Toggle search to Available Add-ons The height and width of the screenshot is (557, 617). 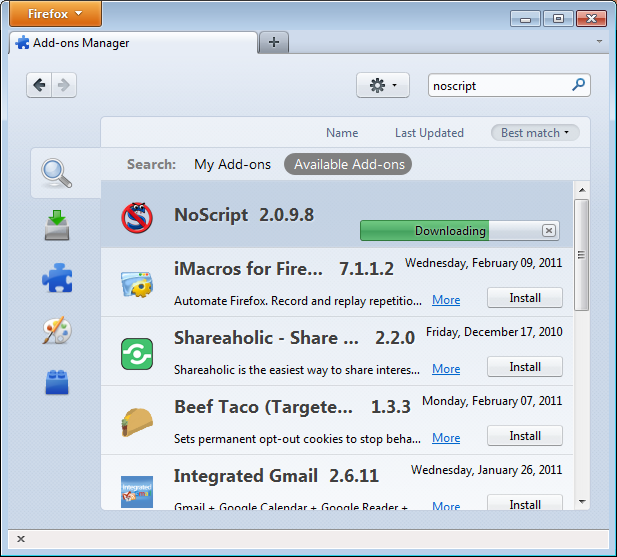pyautogui.click(x=348, y=164)
